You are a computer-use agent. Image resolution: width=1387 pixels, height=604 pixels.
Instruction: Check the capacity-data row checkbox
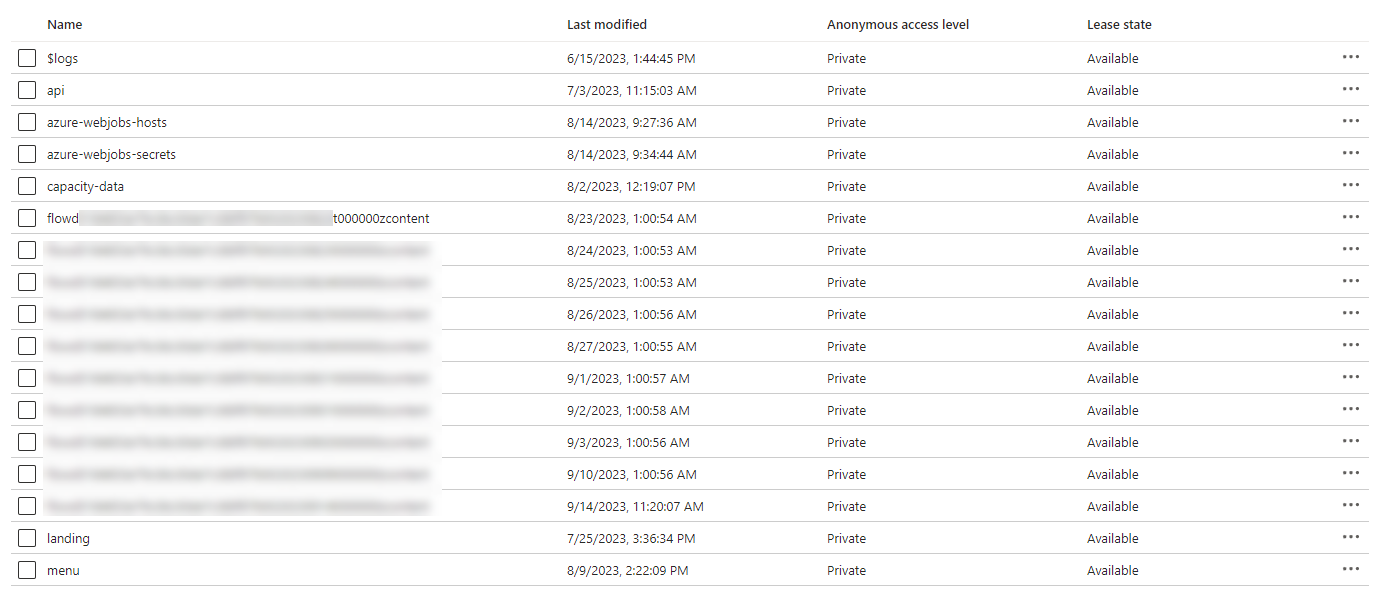point(27,186)
